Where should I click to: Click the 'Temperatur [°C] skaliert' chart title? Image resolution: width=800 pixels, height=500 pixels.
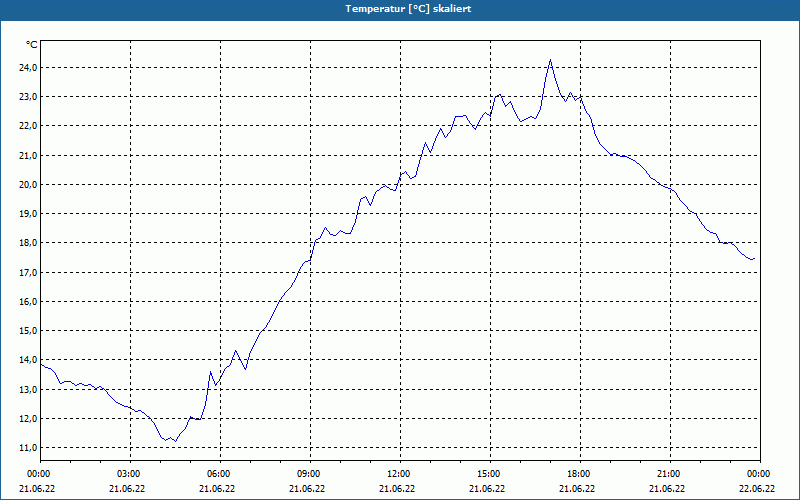coord(408,9)
